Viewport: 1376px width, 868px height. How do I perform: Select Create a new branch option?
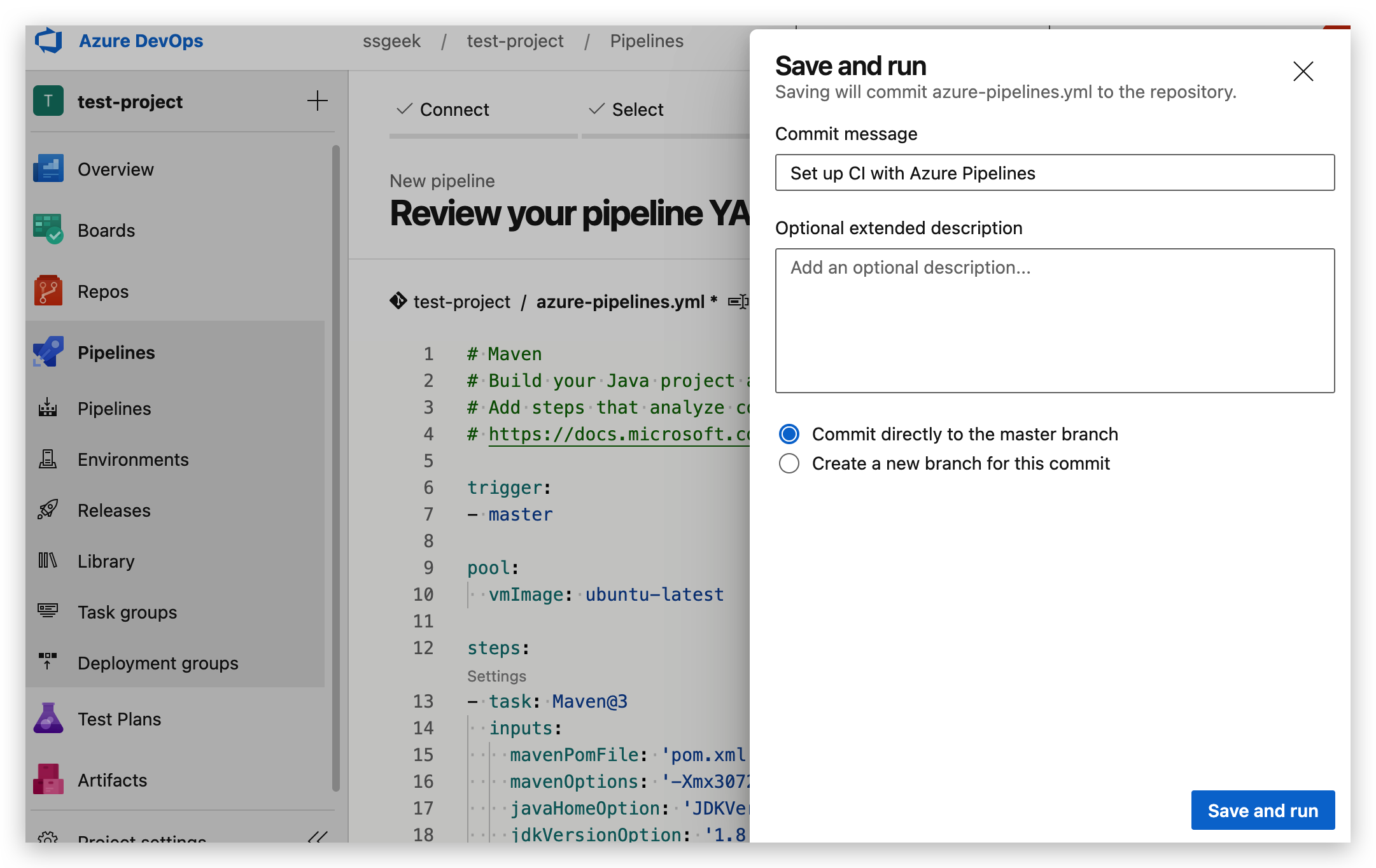[789, 463]
